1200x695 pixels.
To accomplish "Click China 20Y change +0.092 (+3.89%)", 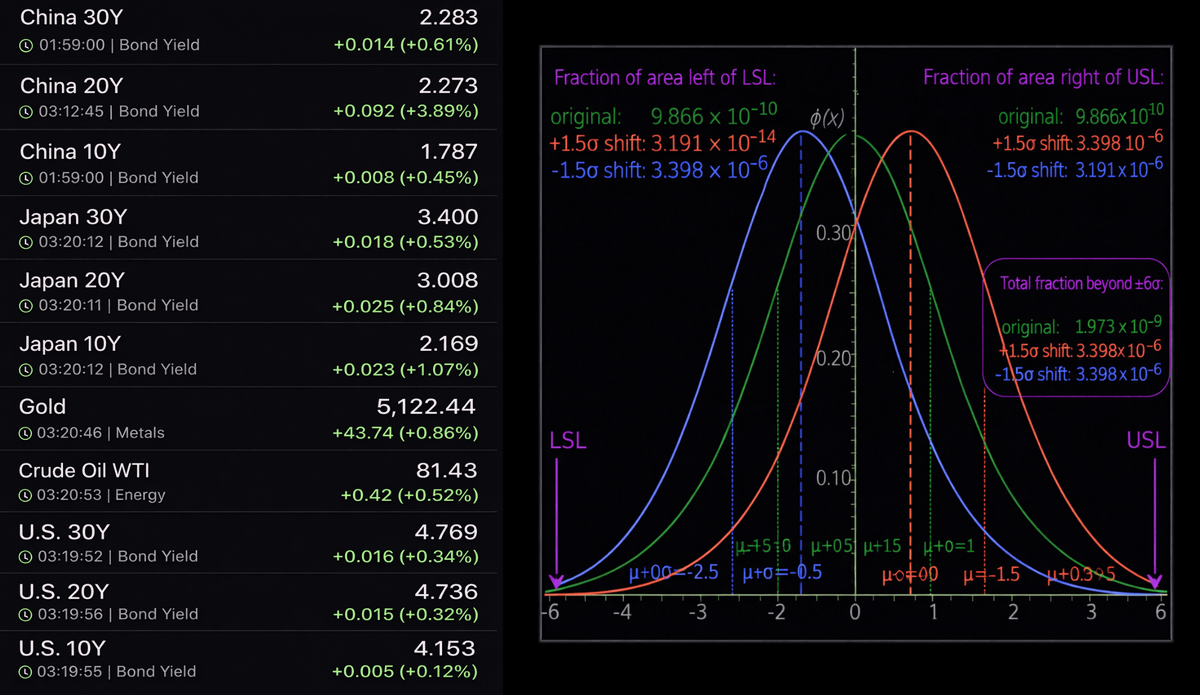I will point(405,111).
